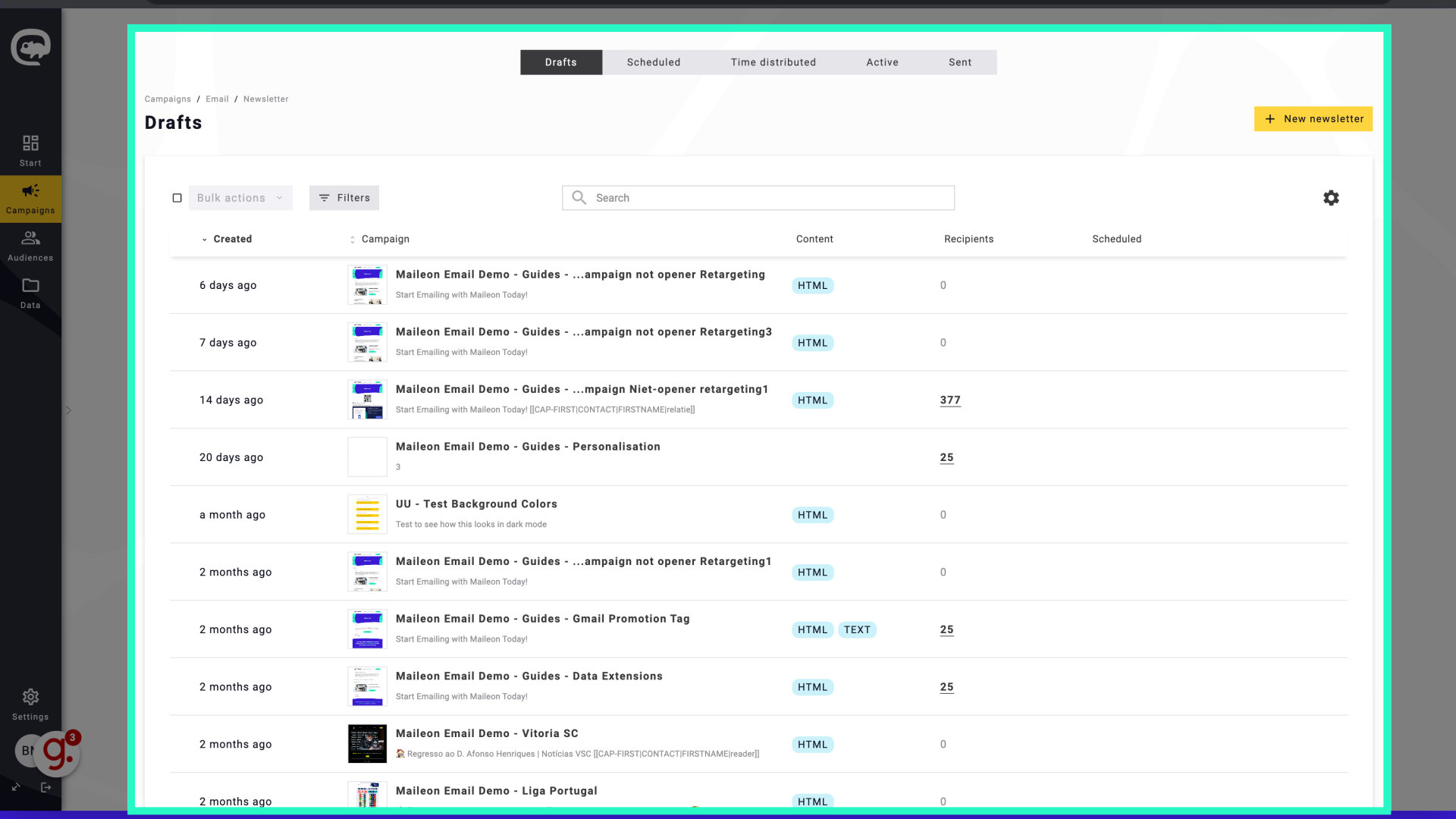Open Data folder section

click(x=30, y=293)
